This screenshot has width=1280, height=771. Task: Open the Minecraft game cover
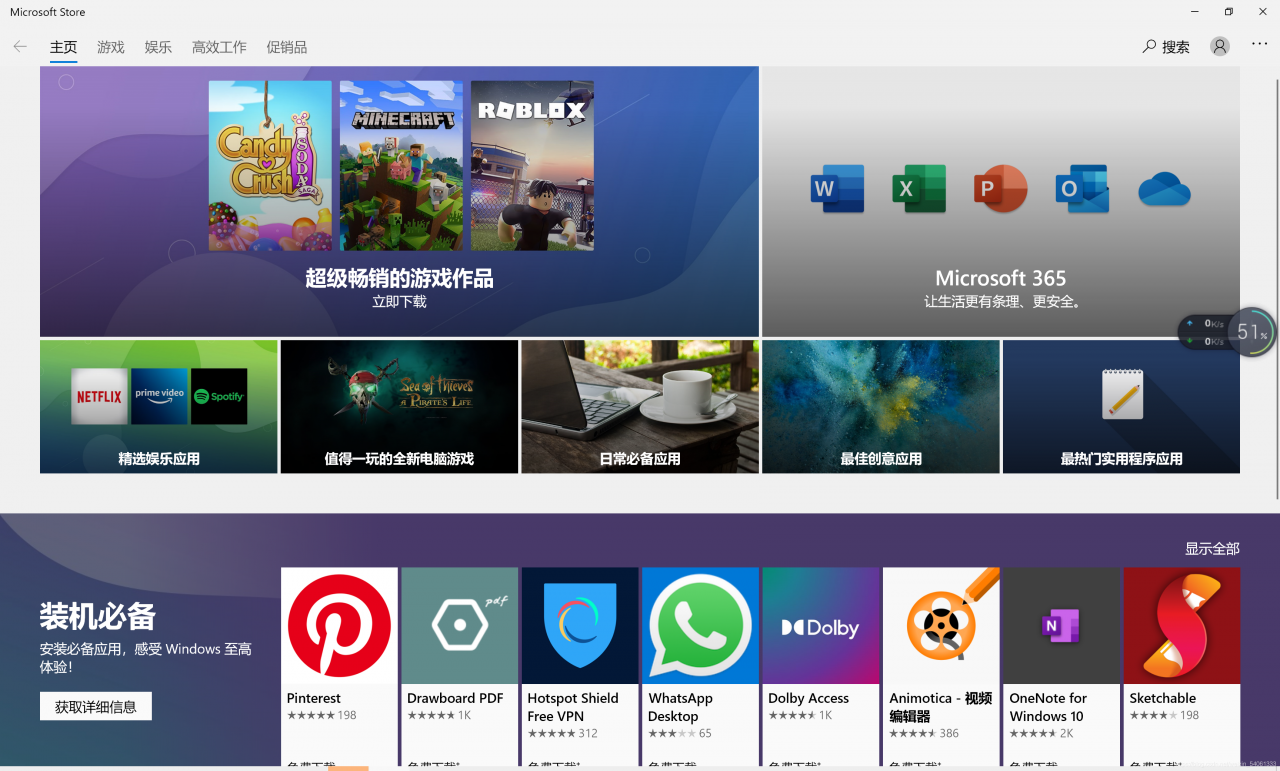coord(401,166)
